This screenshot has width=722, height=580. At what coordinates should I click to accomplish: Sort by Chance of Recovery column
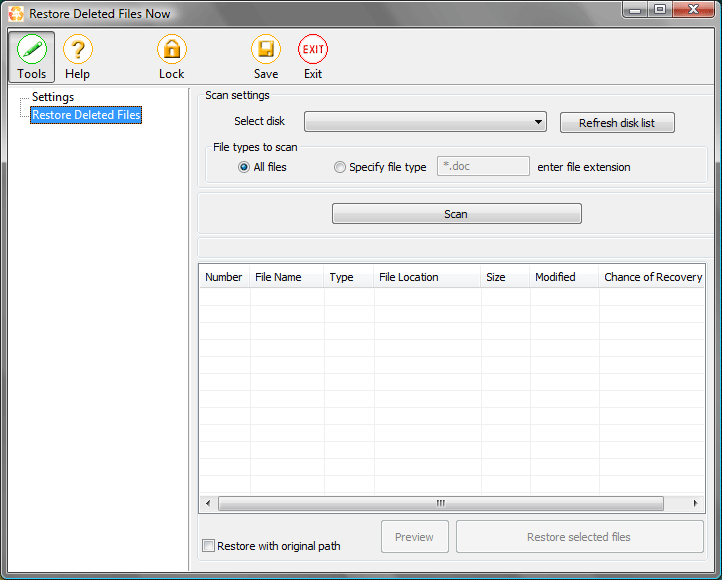[652, 277]
